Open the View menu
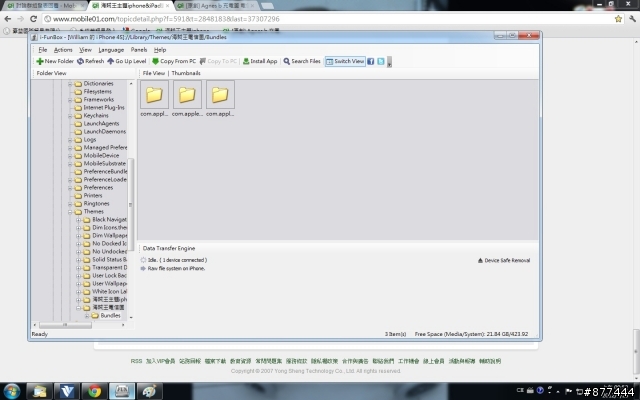Viewport: 640px width, 400px height. tap(85, 50)
